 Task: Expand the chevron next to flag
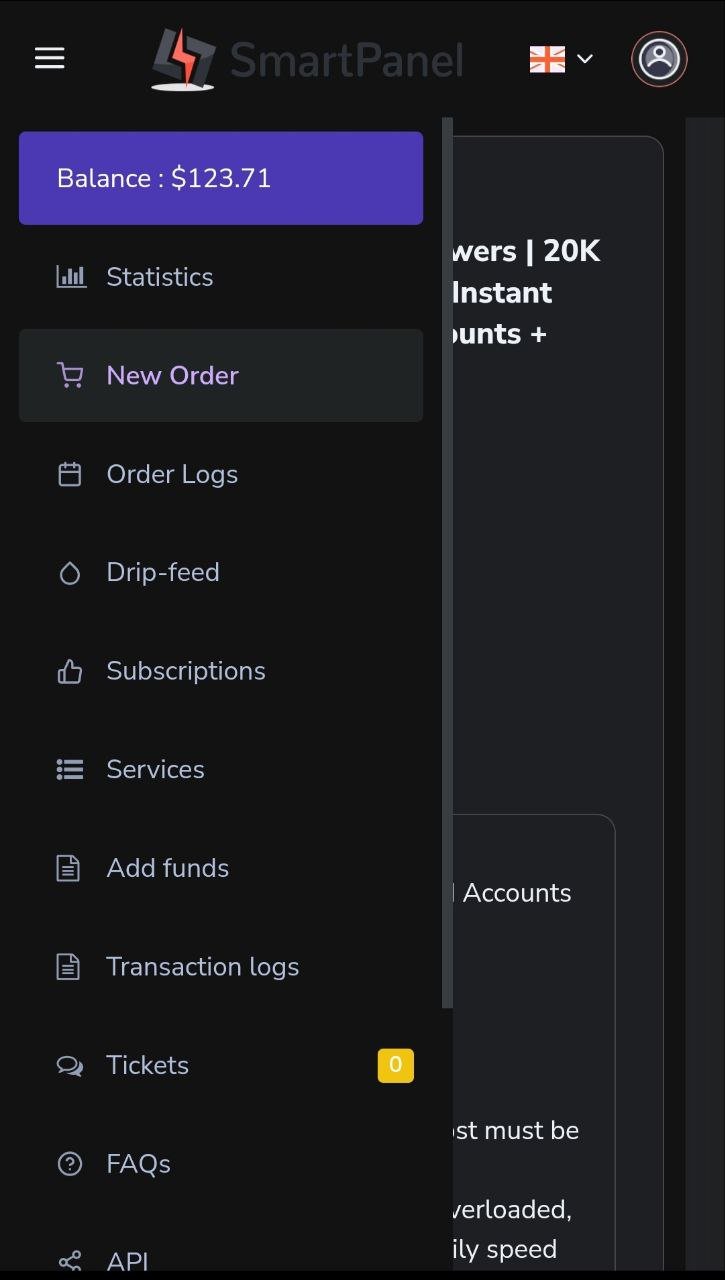[585, 59]
